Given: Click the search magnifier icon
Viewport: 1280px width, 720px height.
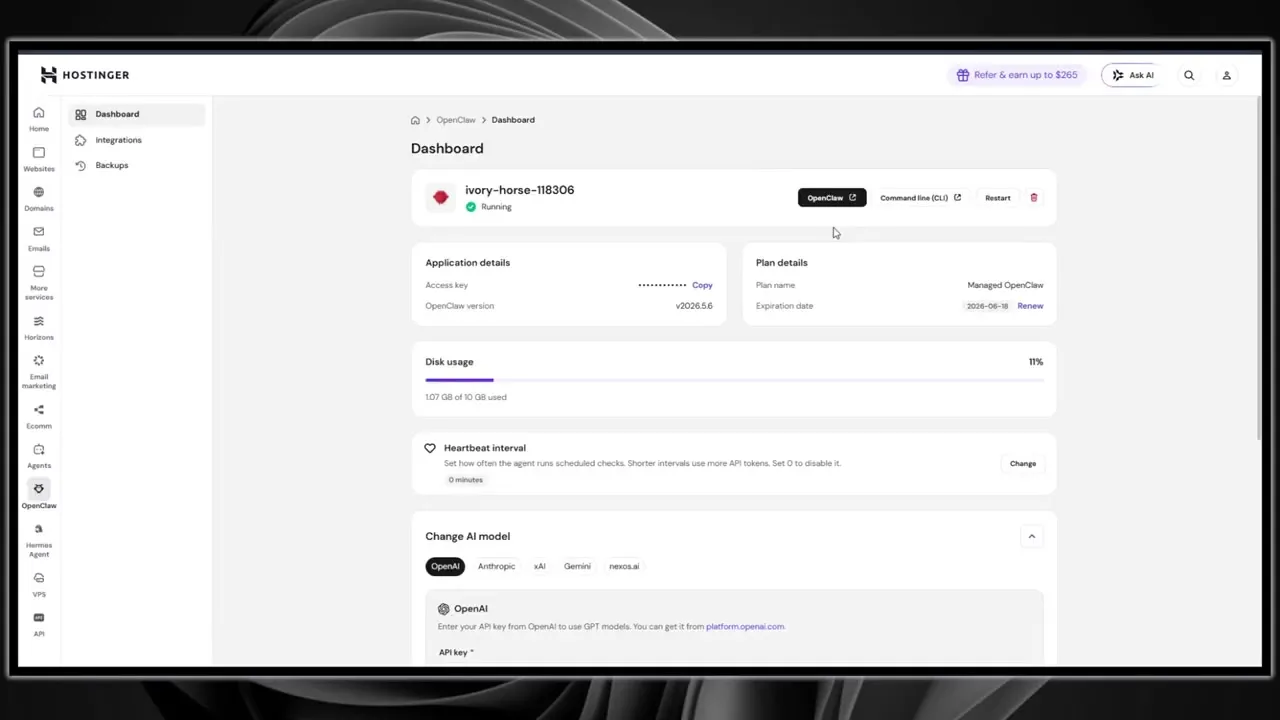Looking at the screenshot, I should (x=1189, y=75).
